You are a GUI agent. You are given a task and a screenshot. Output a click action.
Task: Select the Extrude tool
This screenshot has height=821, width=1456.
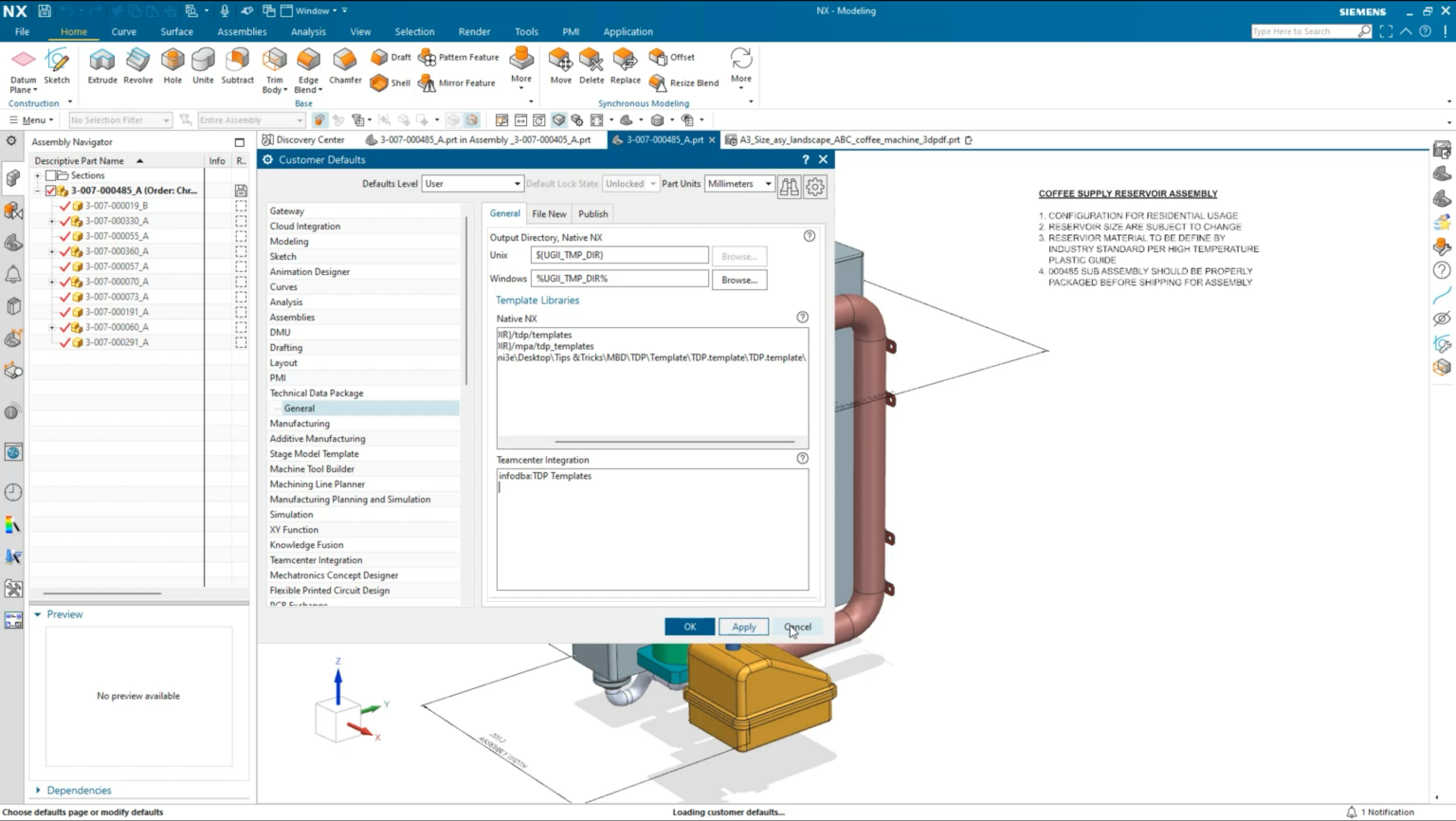point(101,64)
